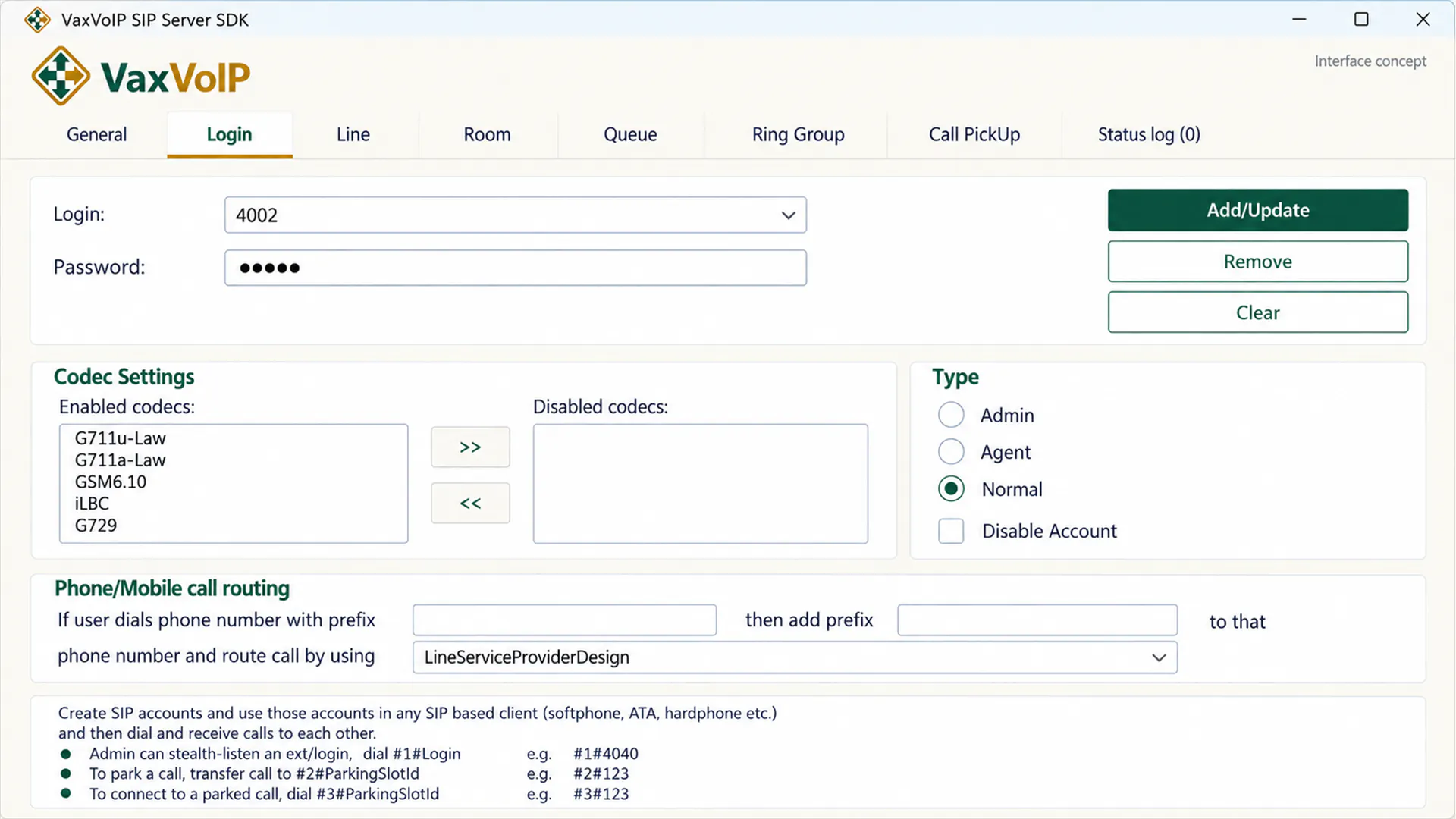The height and width of the screenshot is (819, 1456).
Task: Move selected codec to disabled with >> button
Action: point(470,447)
